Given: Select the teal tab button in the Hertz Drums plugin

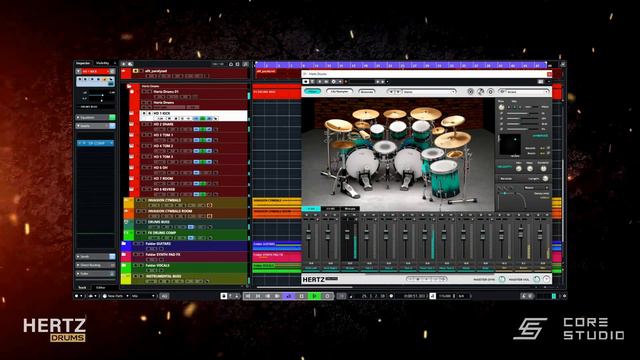Looking at the screenshot, I should tap(312, 91).
